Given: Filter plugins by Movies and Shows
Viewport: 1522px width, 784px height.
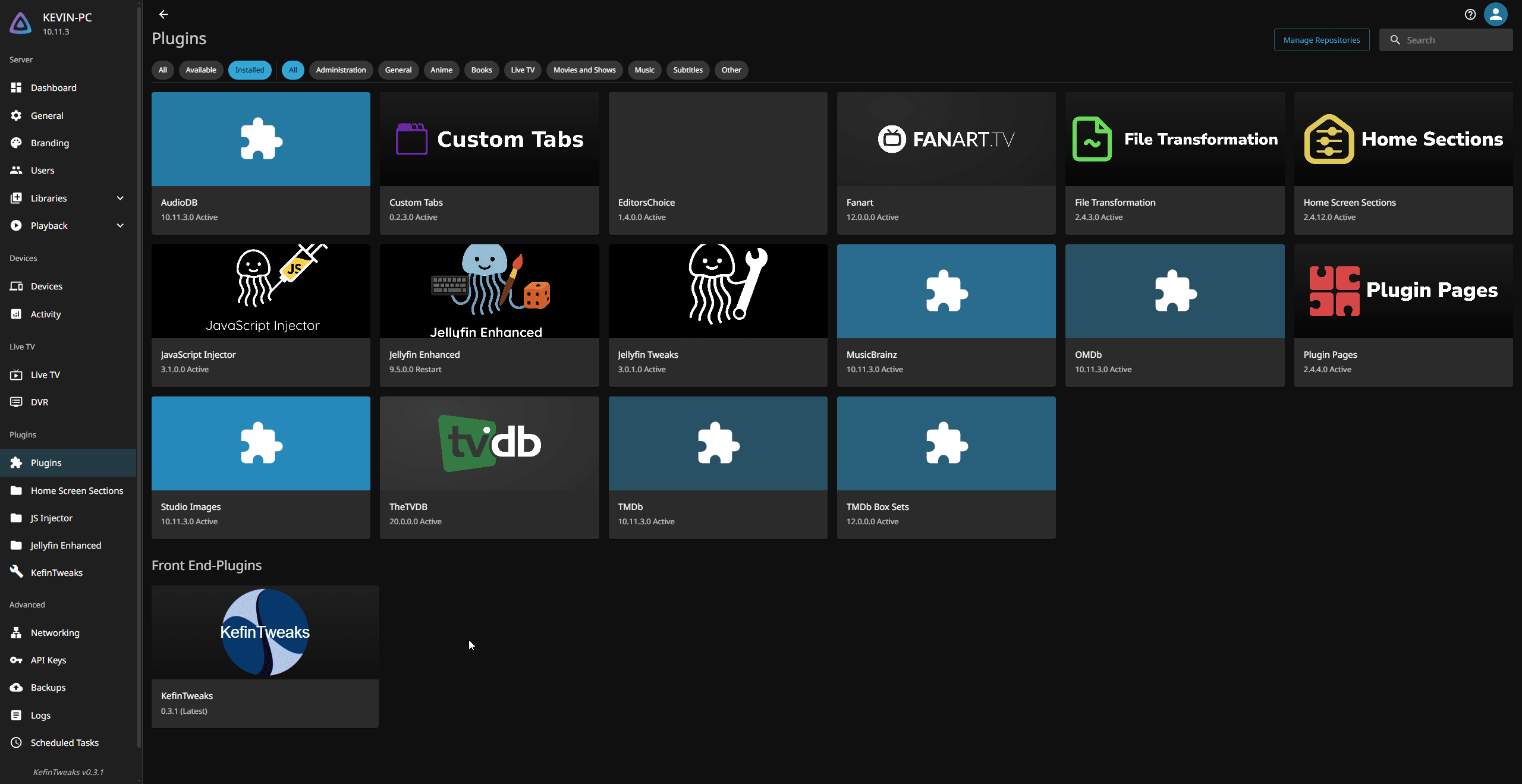Looking at the screenshot, I should [584, 70].
